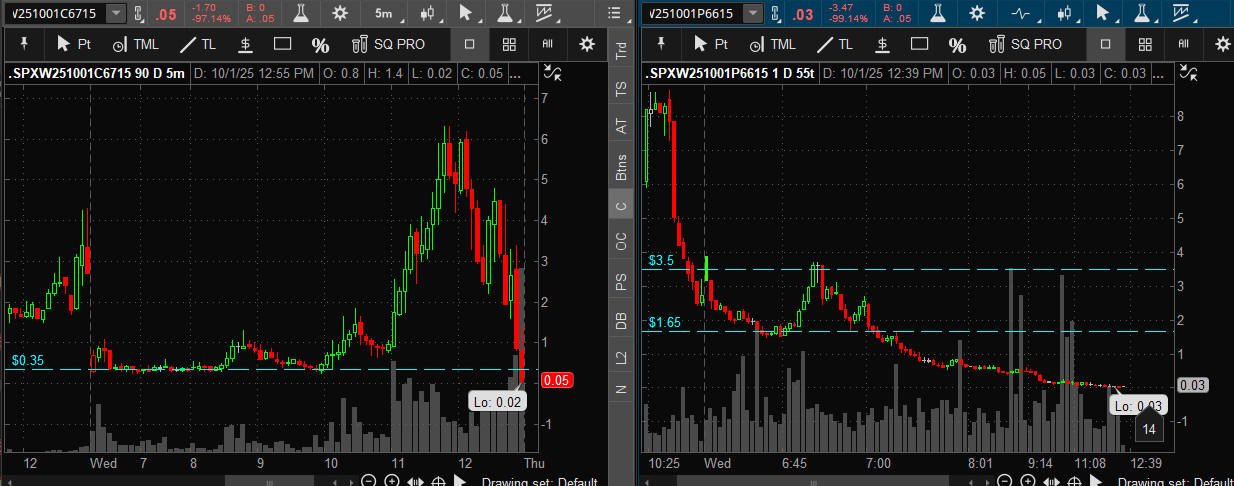Toggle the pin on left chart drawing toolbar

tap(24, 44)
